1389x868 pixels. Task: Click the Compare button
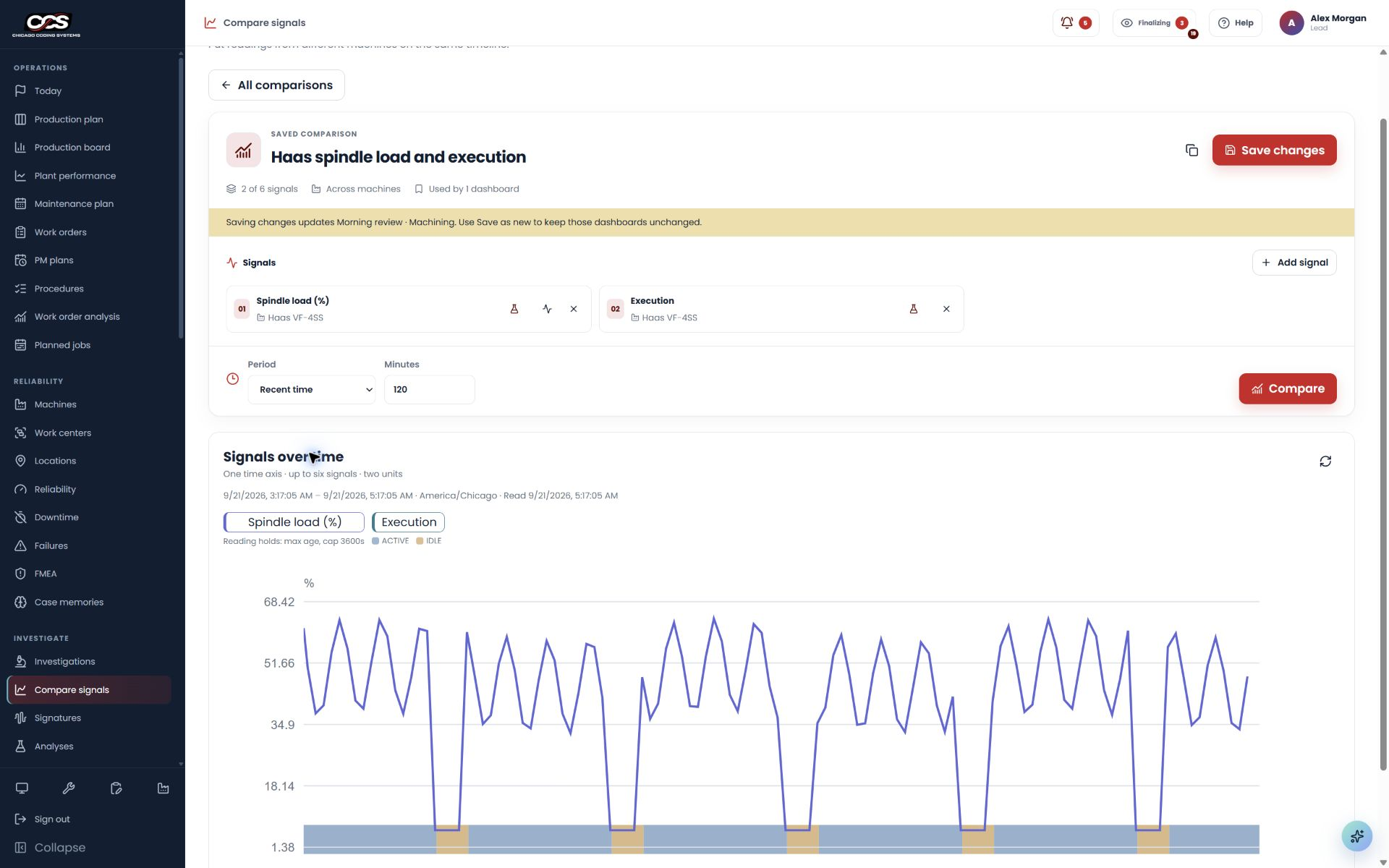(x=1288, y=388)
